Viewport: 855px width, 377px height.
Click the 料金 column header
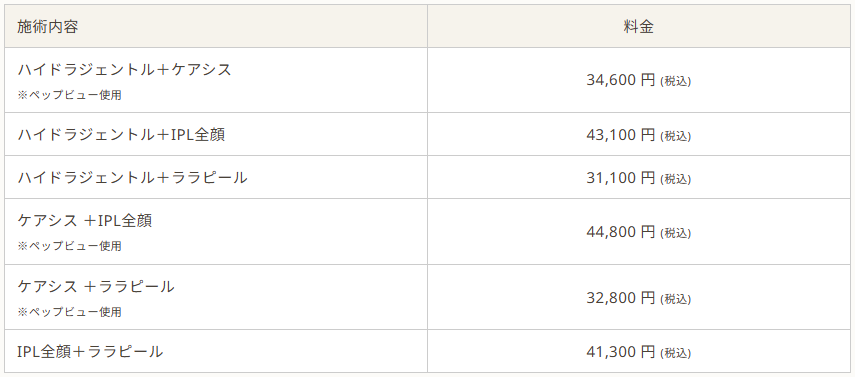639,26
